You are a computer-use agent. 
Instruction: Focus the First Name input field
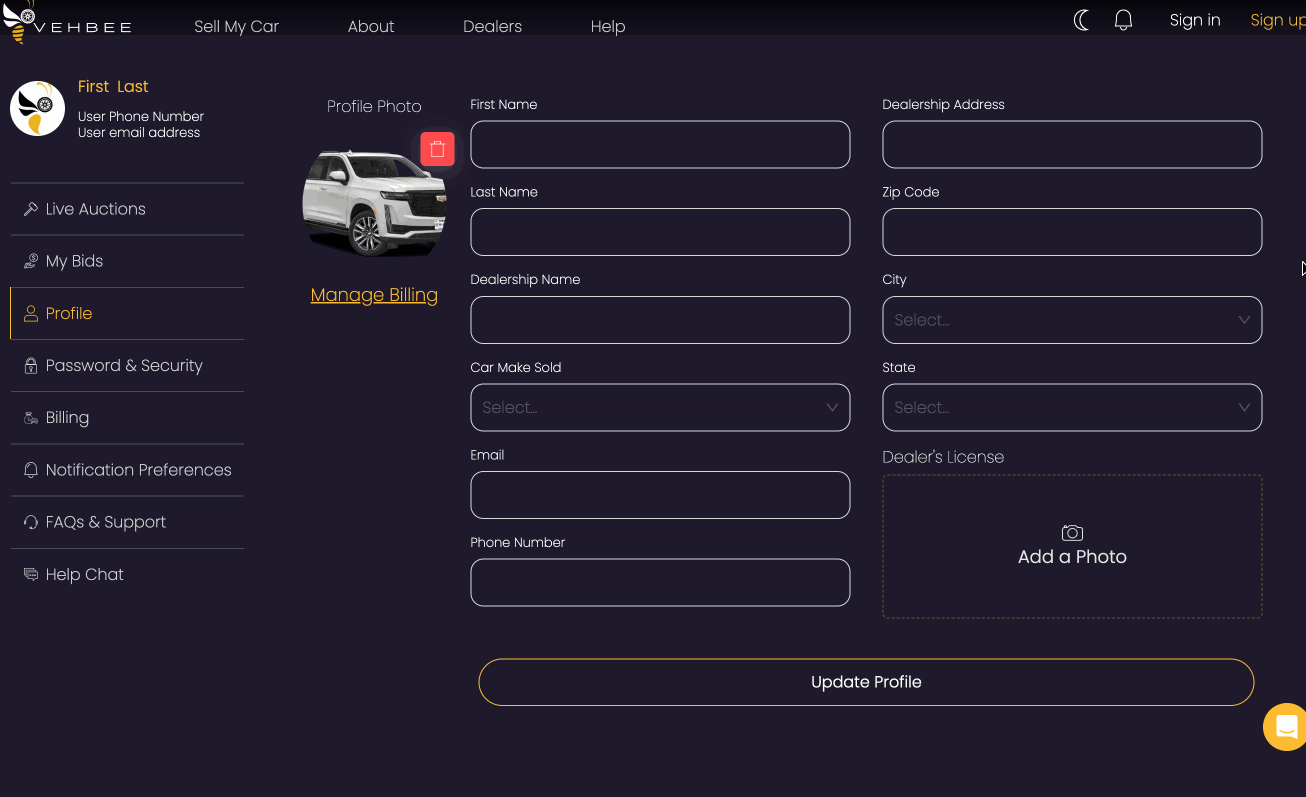tap(660, 145)
